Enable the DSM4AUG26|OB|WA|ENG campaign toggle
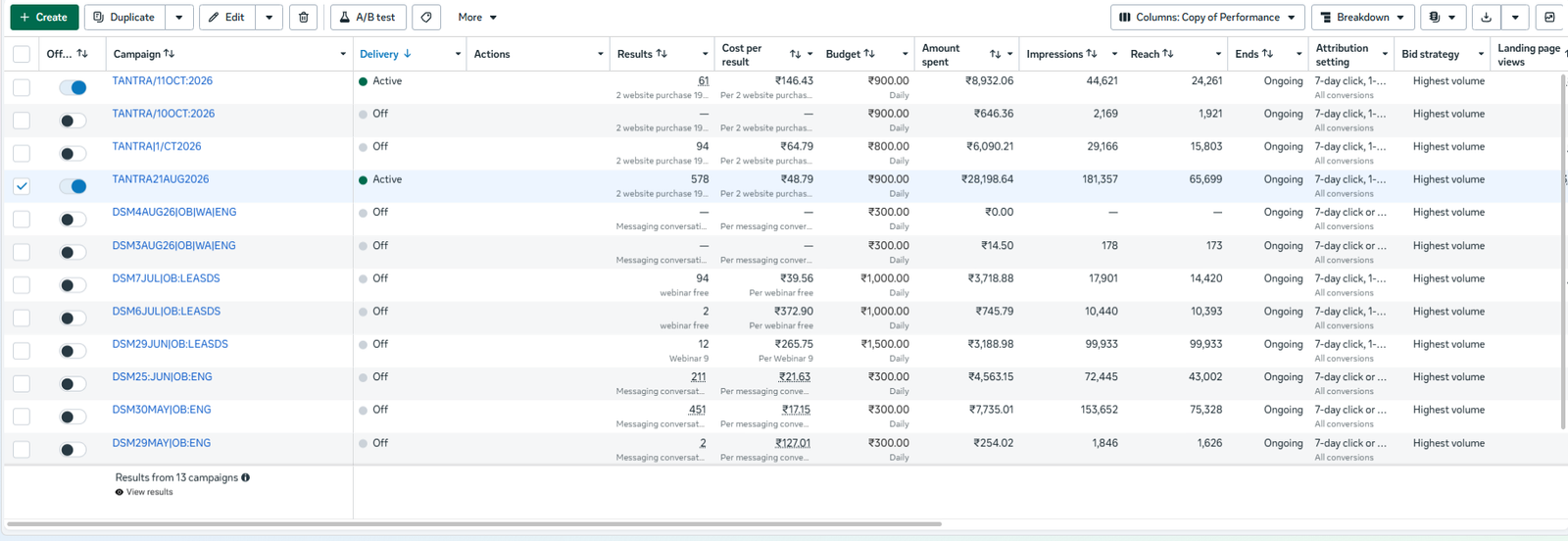The width and height of the screenshot is (1568, 541). [x=73, y=219]
